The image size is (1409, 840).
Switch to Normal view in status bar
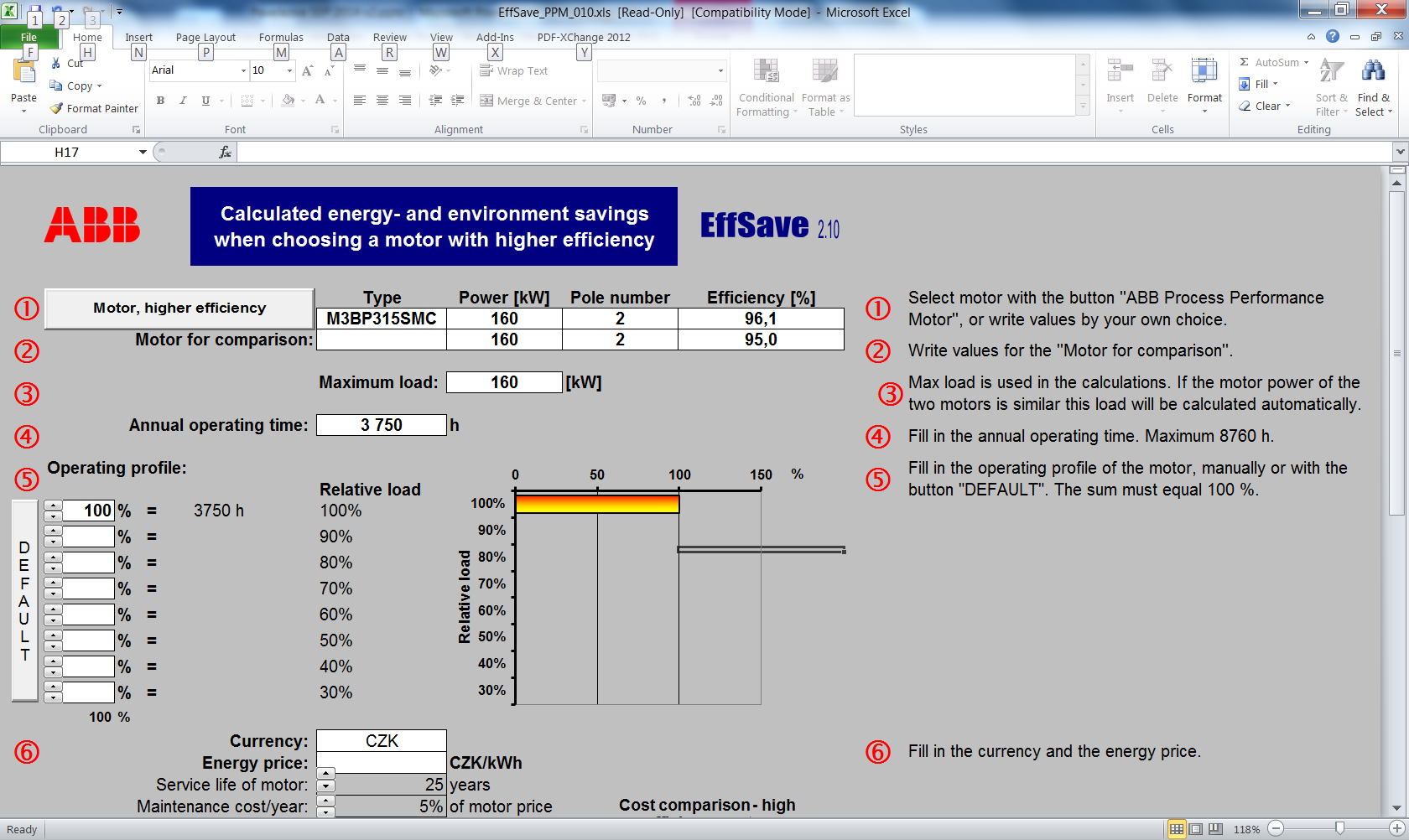click(x=1177, y=829)
